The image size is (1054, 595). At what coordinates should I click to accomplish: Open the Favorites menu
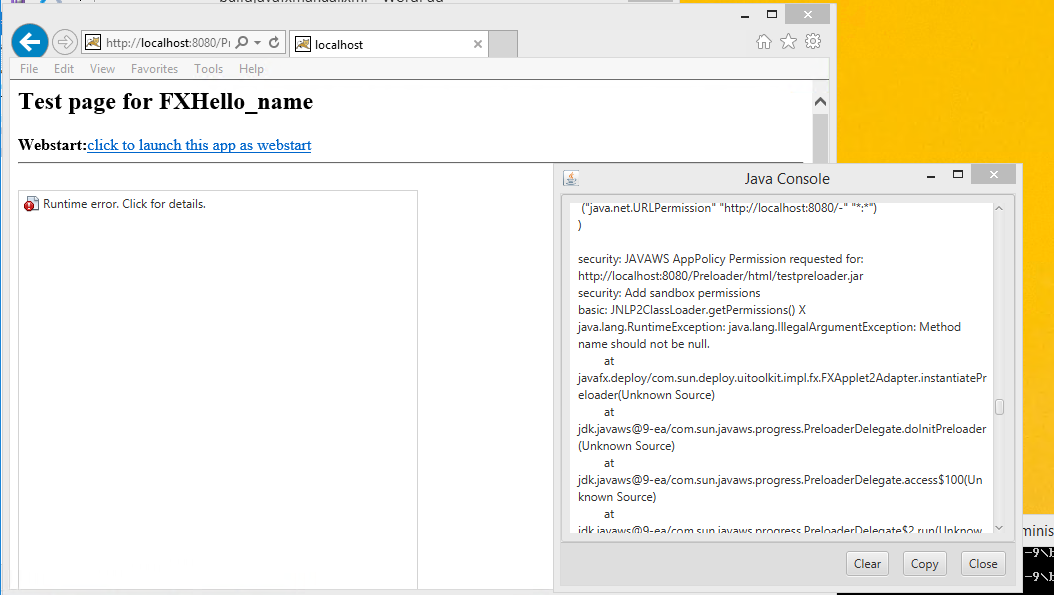pyautogui.click(x=154, y=69)
